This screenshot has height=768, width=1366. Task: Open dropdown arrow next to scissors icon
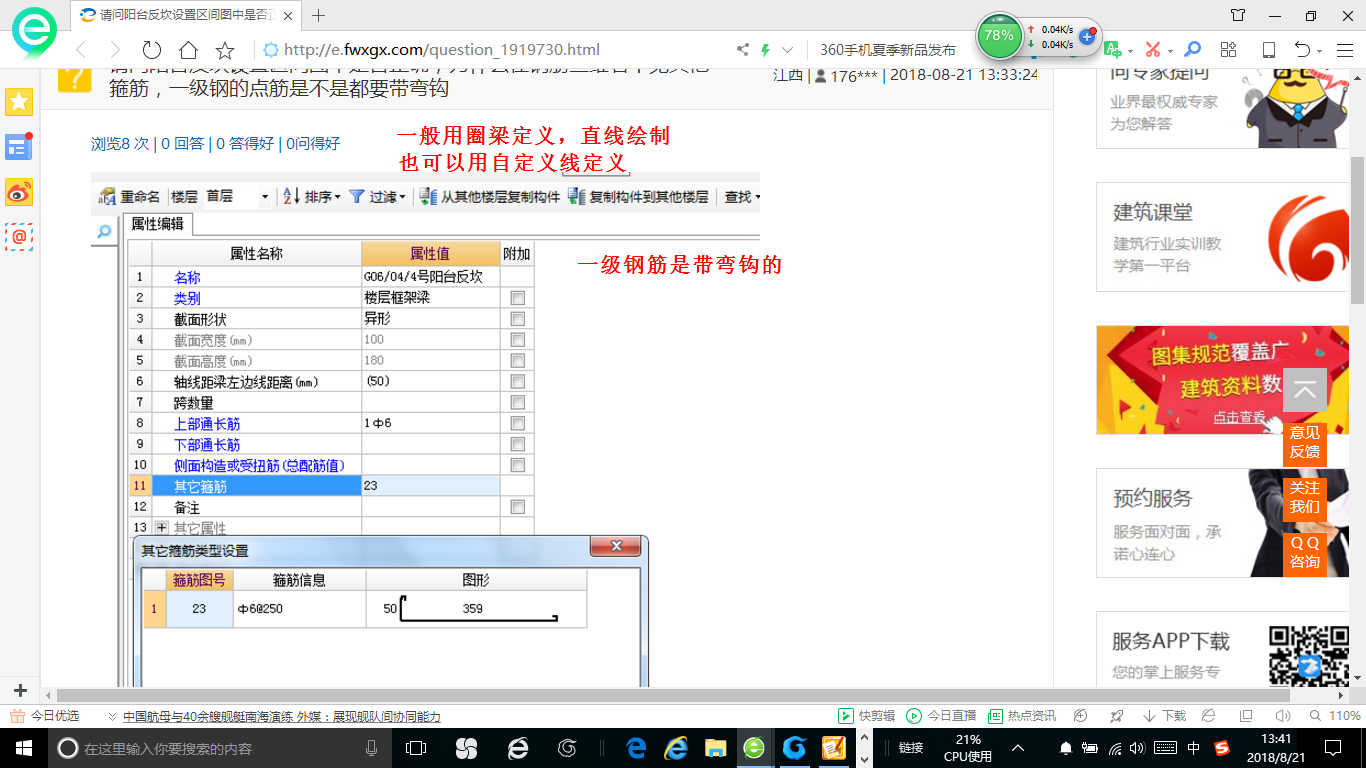pos(1170,51)
